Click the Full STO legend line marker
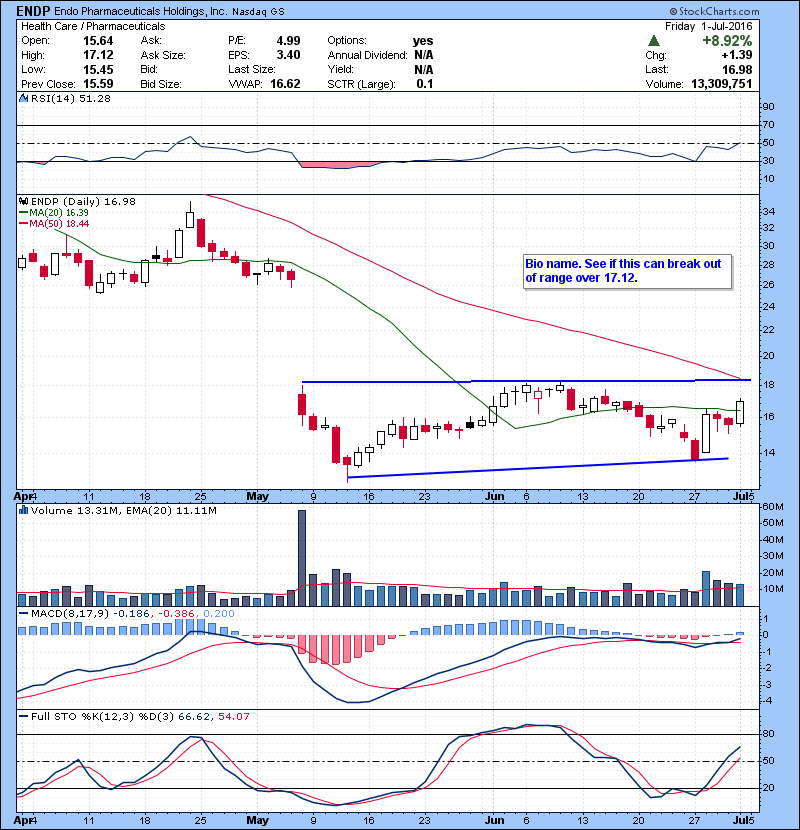The height and width of the screenshot is (830, 800). 23,717
